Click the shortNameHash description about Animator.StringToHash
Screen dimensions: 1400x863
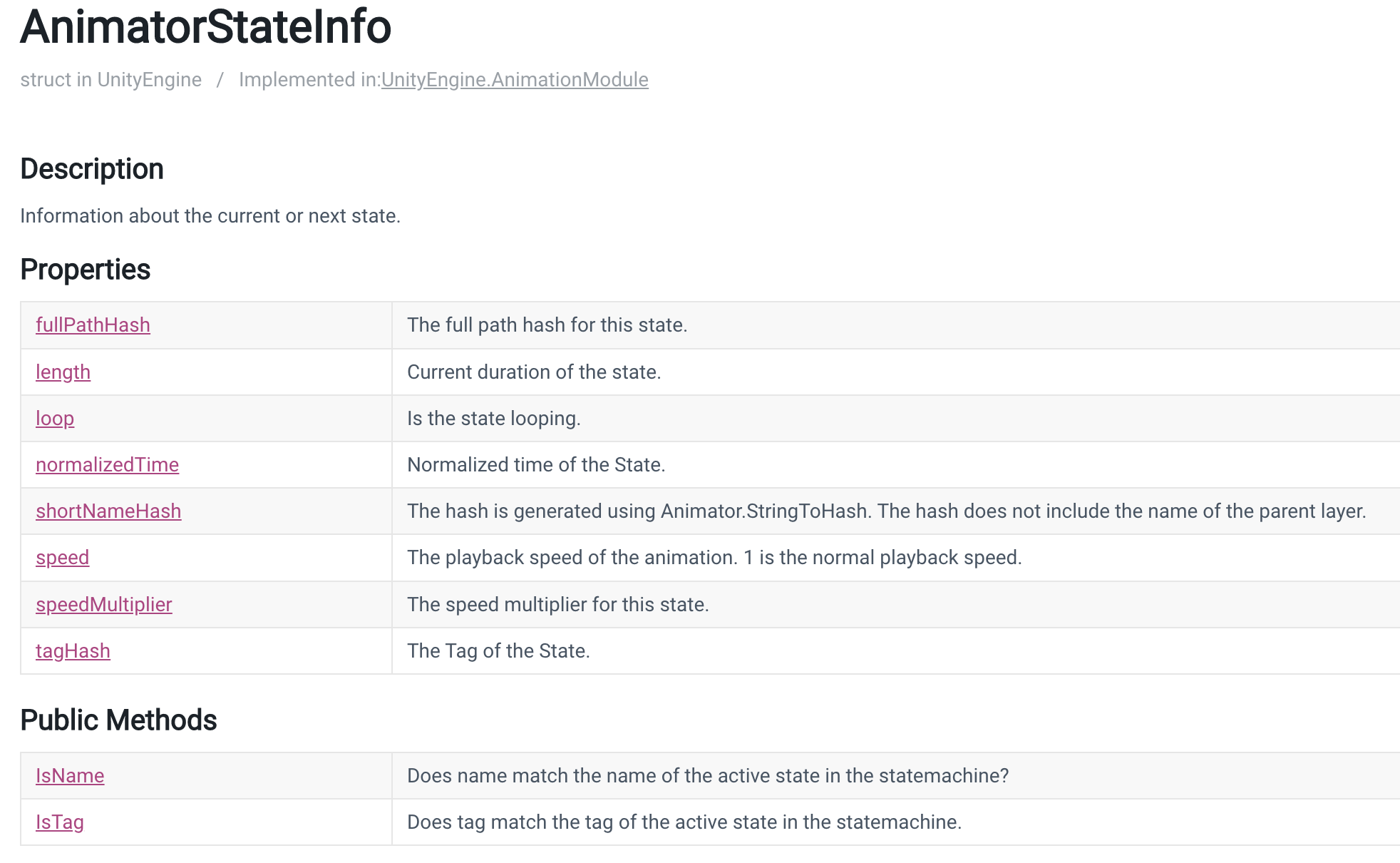tap(886, 511)
